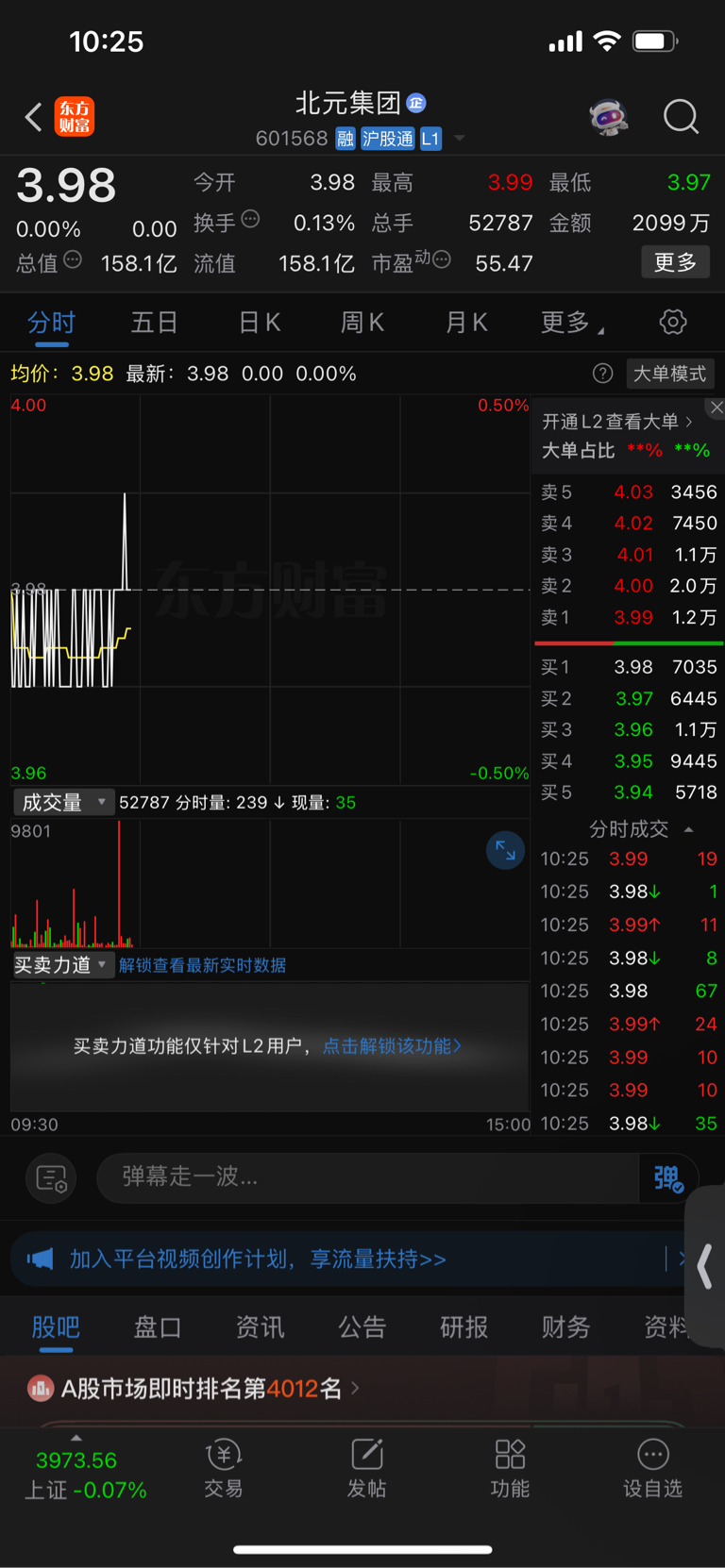This screenshot has width=725, height=1568.
Task: Tap the L1 level badge
Action: tap(430, 139)
